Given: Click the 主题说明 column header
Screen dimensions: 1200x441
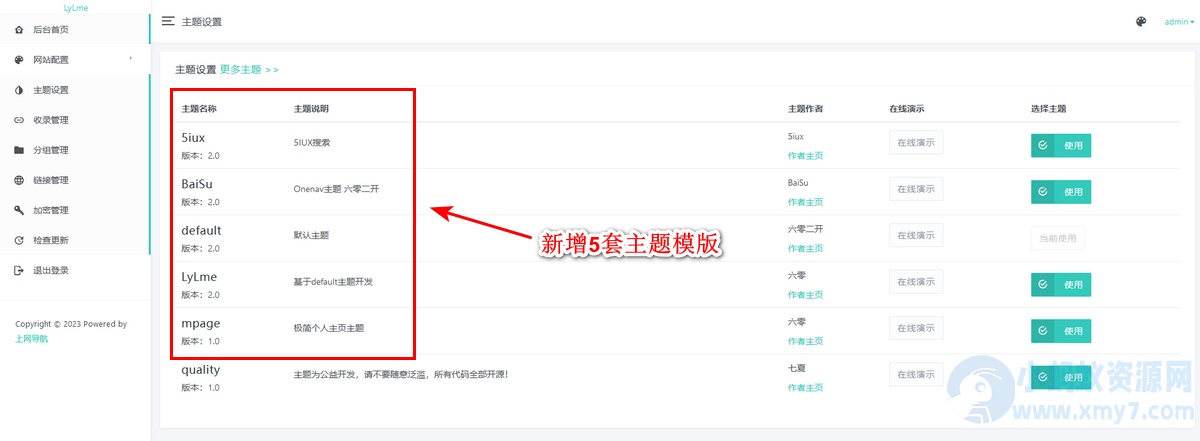Looking at the screenshot, I should click(x=311, y=109).
